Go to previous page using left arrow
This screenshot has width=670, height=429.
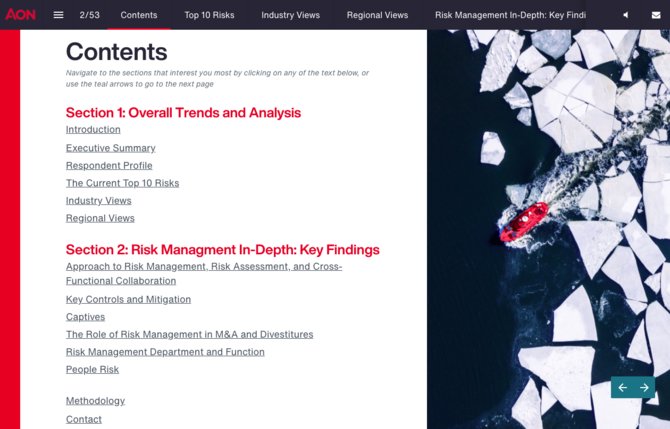pos(622,387)
